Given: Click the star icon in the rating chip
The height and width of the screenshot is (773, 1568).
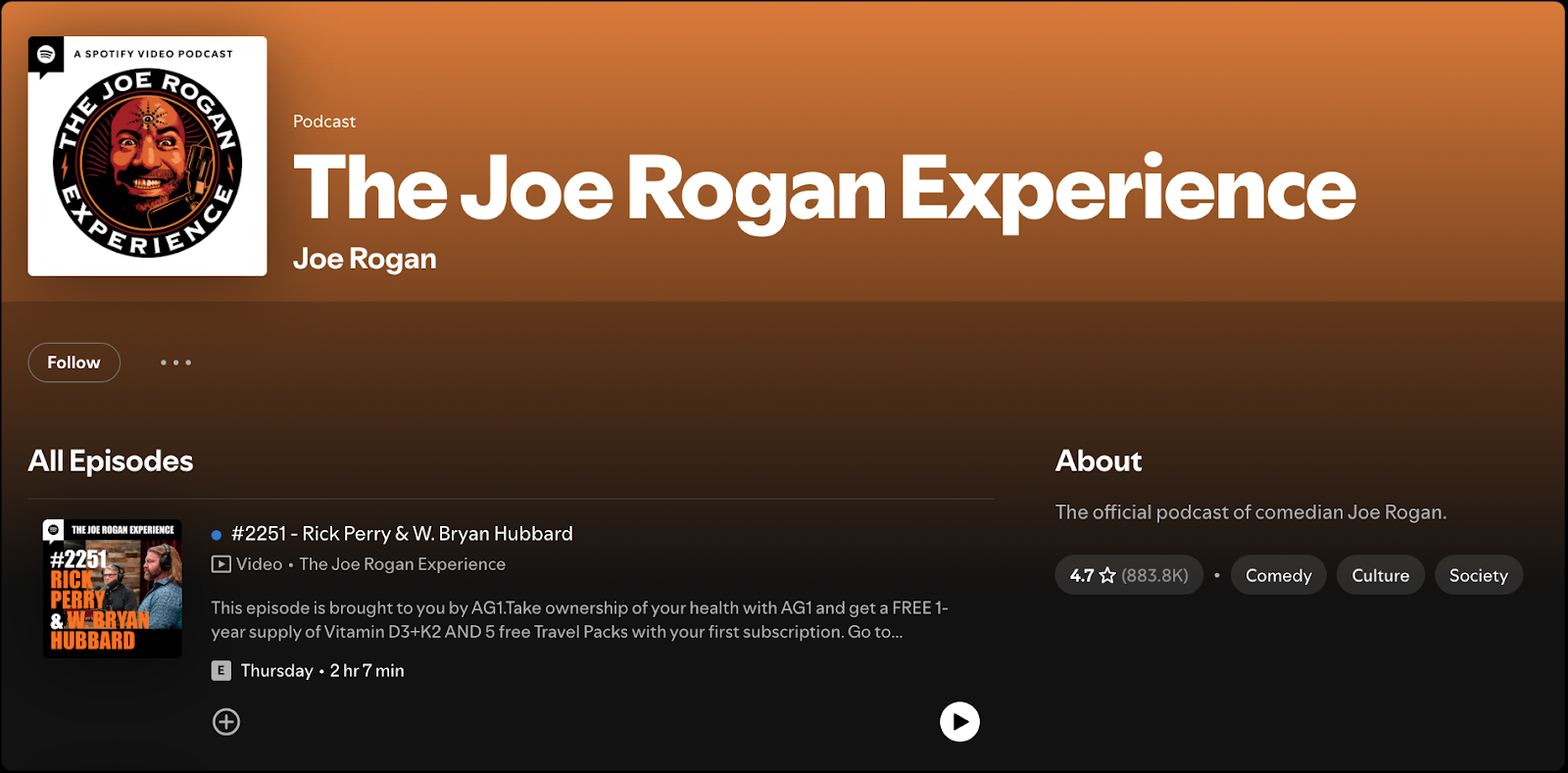Looking at the screenshot, I should [1107, 575].
